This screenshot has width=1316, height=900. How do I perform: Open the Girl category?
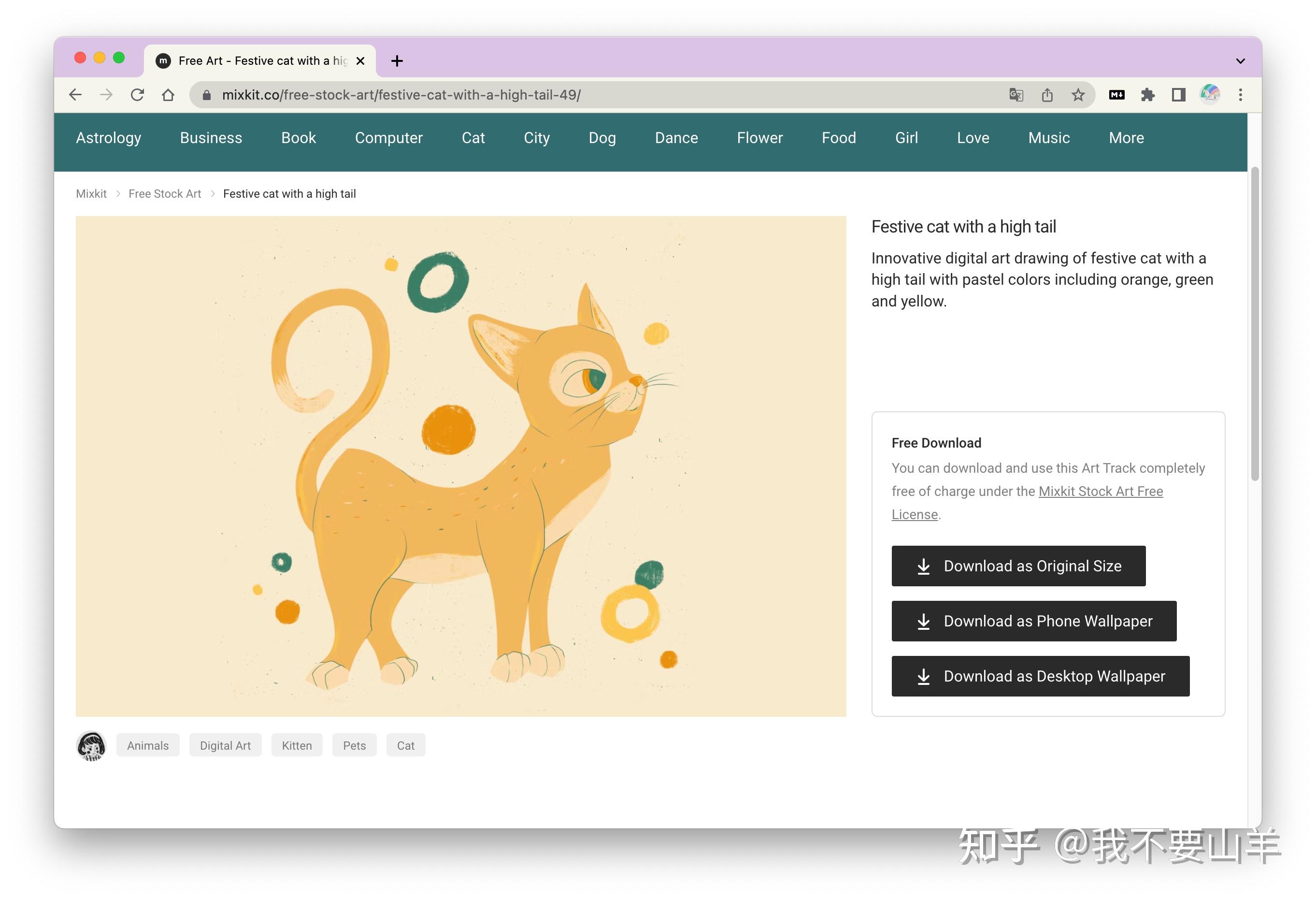tap(906, 138)
